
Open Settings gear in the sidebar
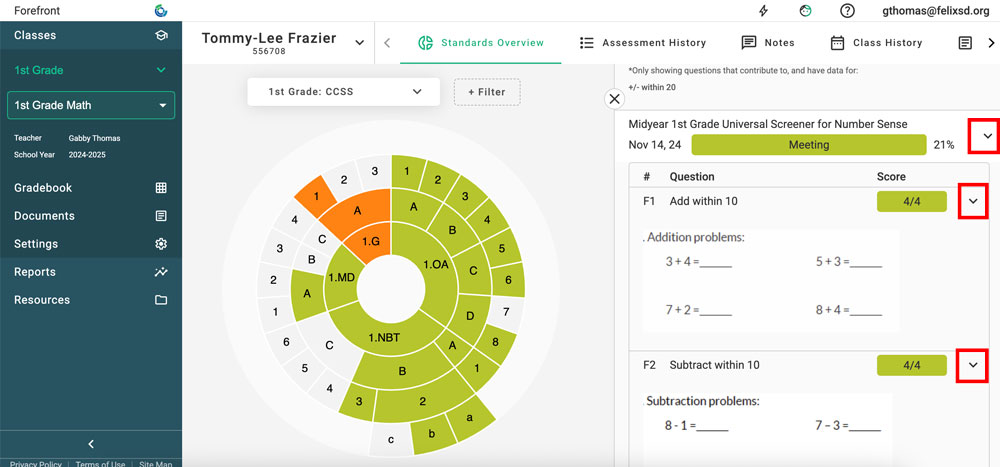161,244
